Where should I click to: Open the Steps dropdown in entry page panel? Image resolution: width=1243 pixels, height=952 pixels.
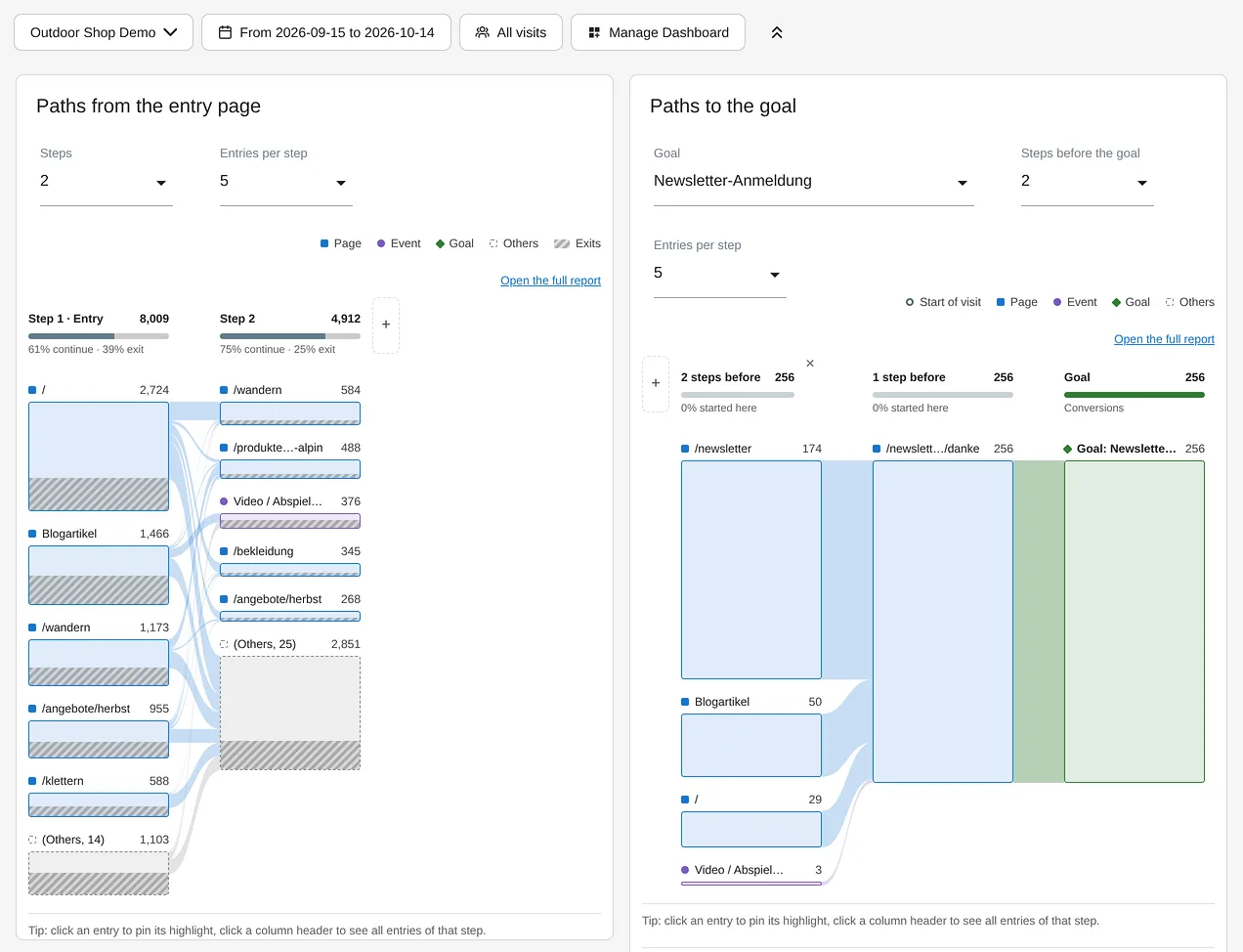tap(107, 182)
